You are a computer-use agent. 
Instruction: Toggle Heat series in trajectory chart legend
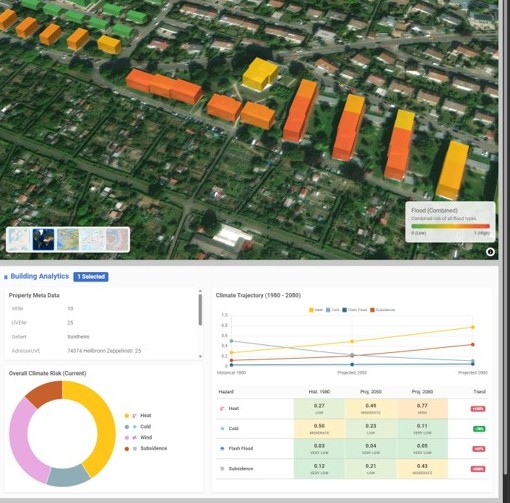pos(316,310)
